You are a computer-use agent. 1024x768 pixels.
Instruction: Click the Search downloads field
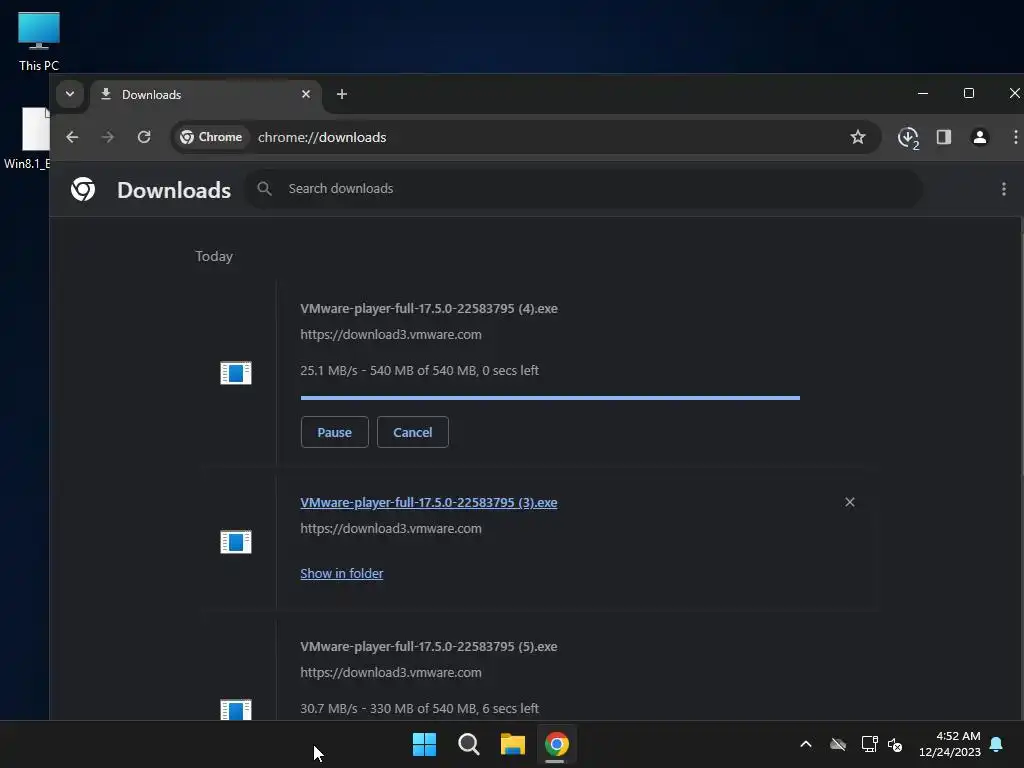[x=584, y=189]
